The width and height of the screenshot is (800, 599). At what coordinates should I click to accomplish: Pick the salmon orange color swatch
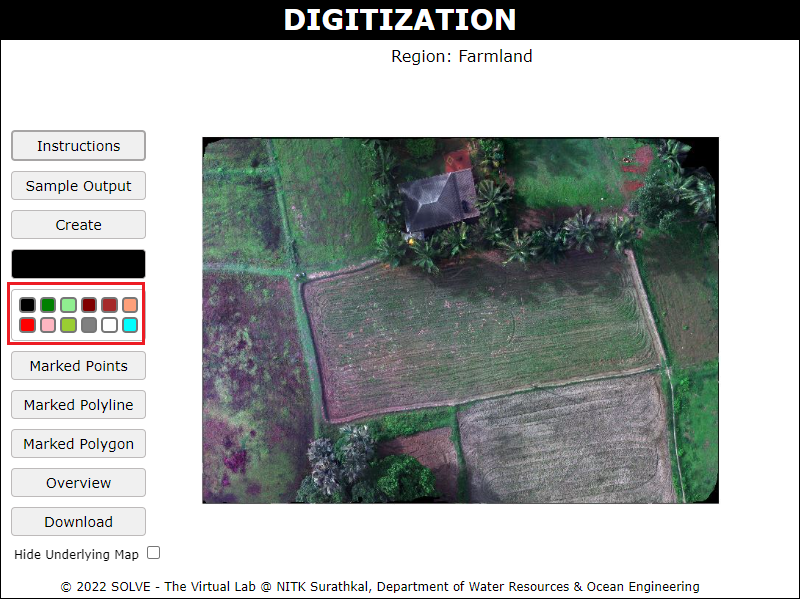coord(130,305)
